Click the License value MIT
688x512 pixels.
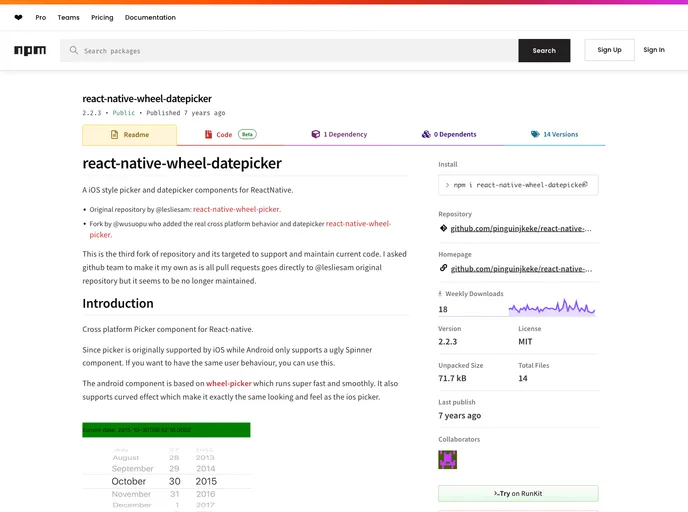pos(525,342)
